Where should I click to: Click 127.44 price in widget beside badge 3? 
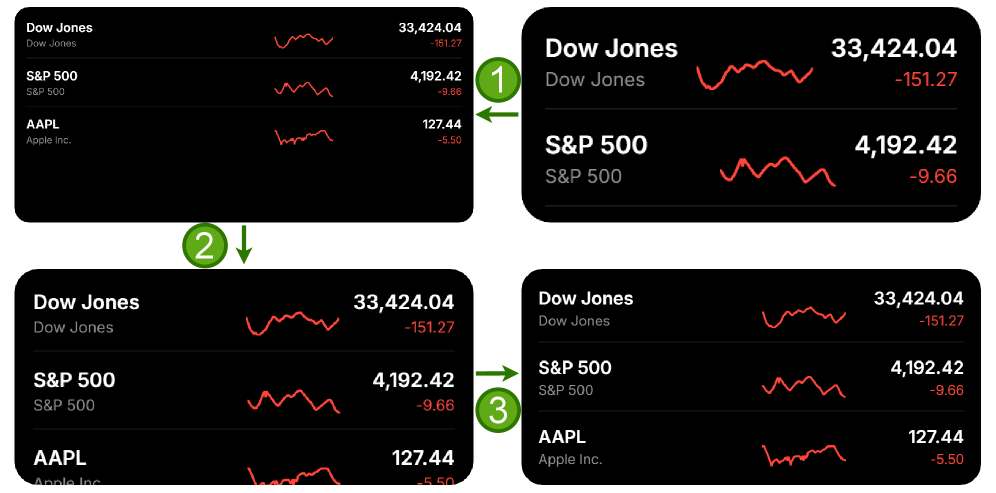935,437
